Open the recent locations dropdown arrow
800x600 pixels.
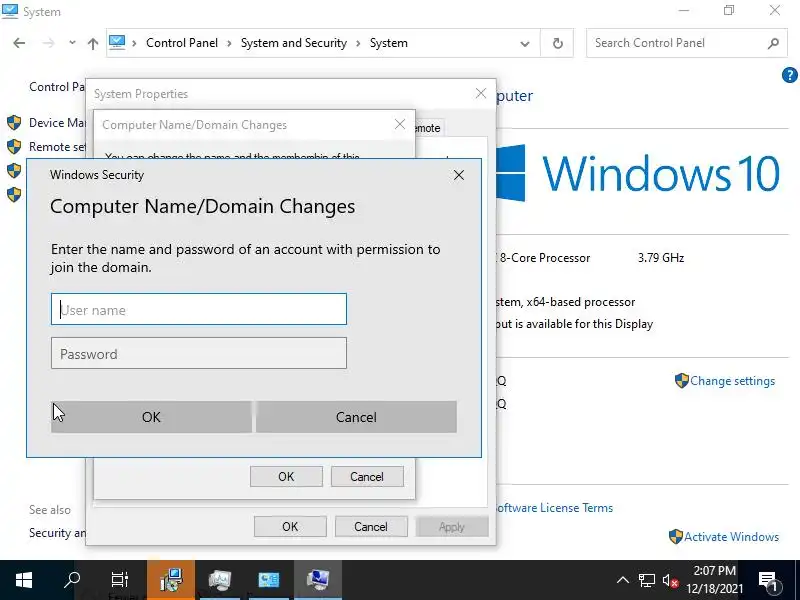(72, 43)
